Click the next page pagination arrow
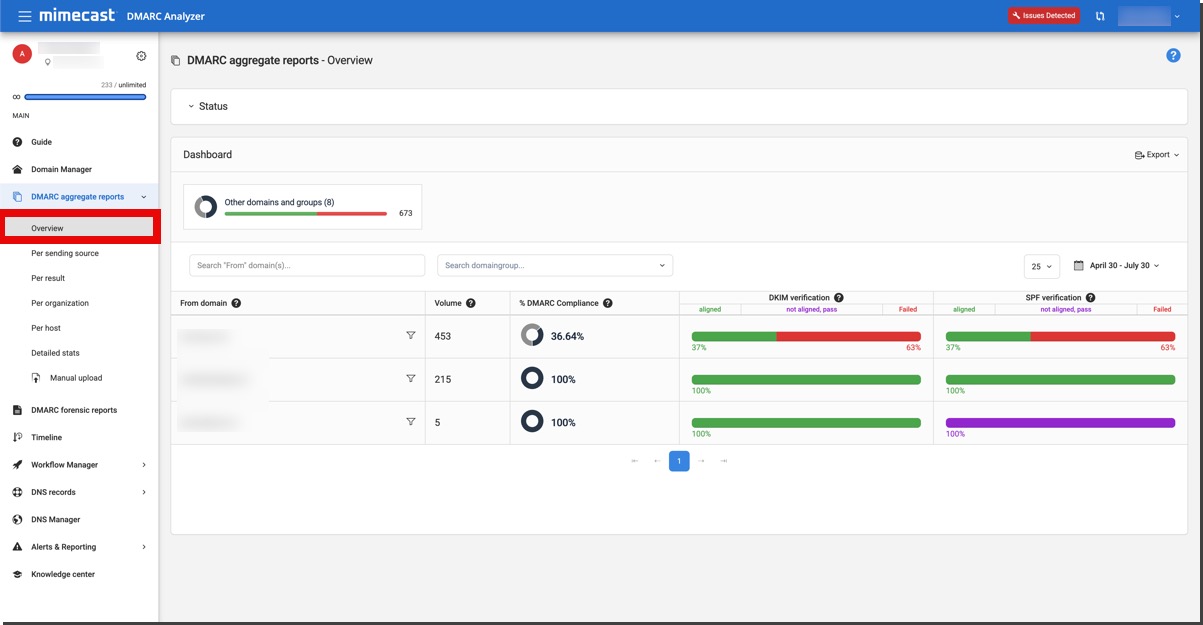1203x625 pixels. point(702,461)
